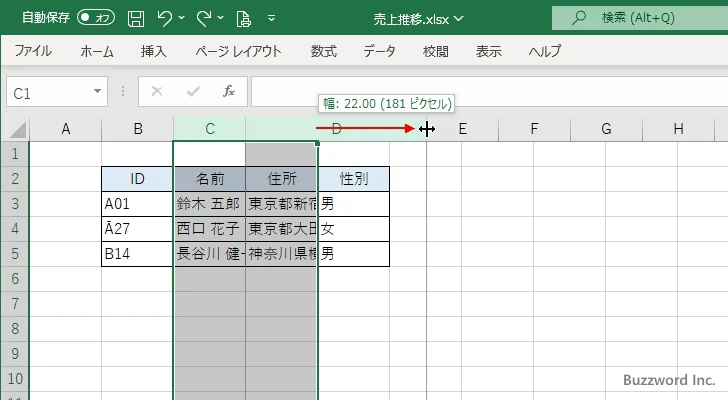Click the cell starting with 長谷川
This screenshot has width=728, height=400.
tap(210, 254)
